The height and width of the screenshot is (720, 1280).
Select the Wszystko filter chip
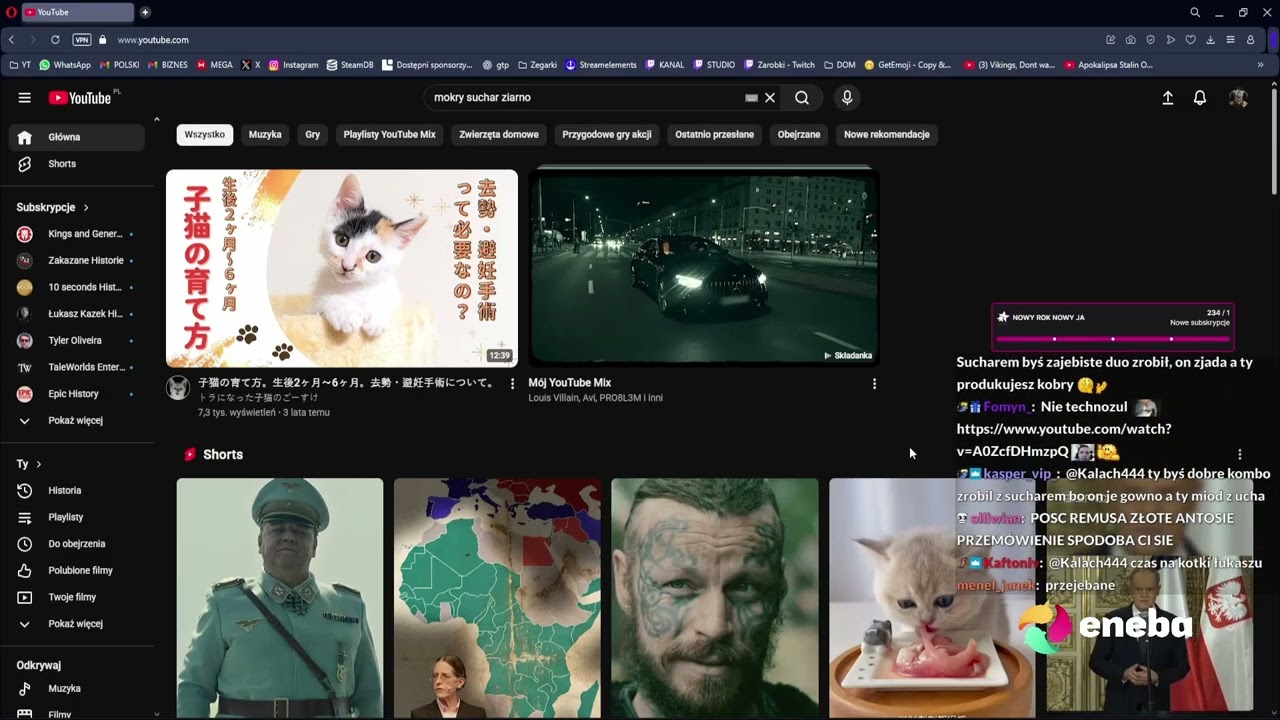click(x=205, y=135)
